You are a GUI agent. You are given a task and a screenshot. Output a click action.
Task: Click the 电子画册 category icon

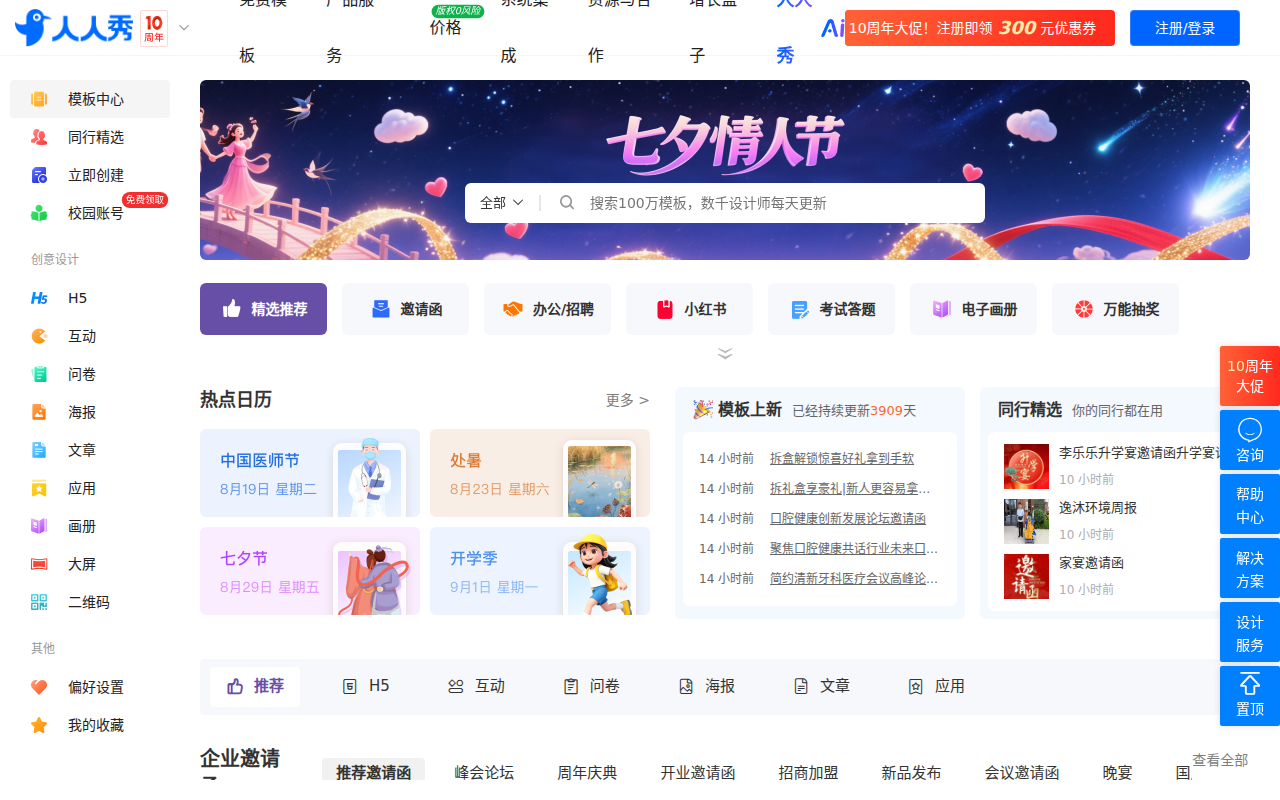(x=942, y=309)
